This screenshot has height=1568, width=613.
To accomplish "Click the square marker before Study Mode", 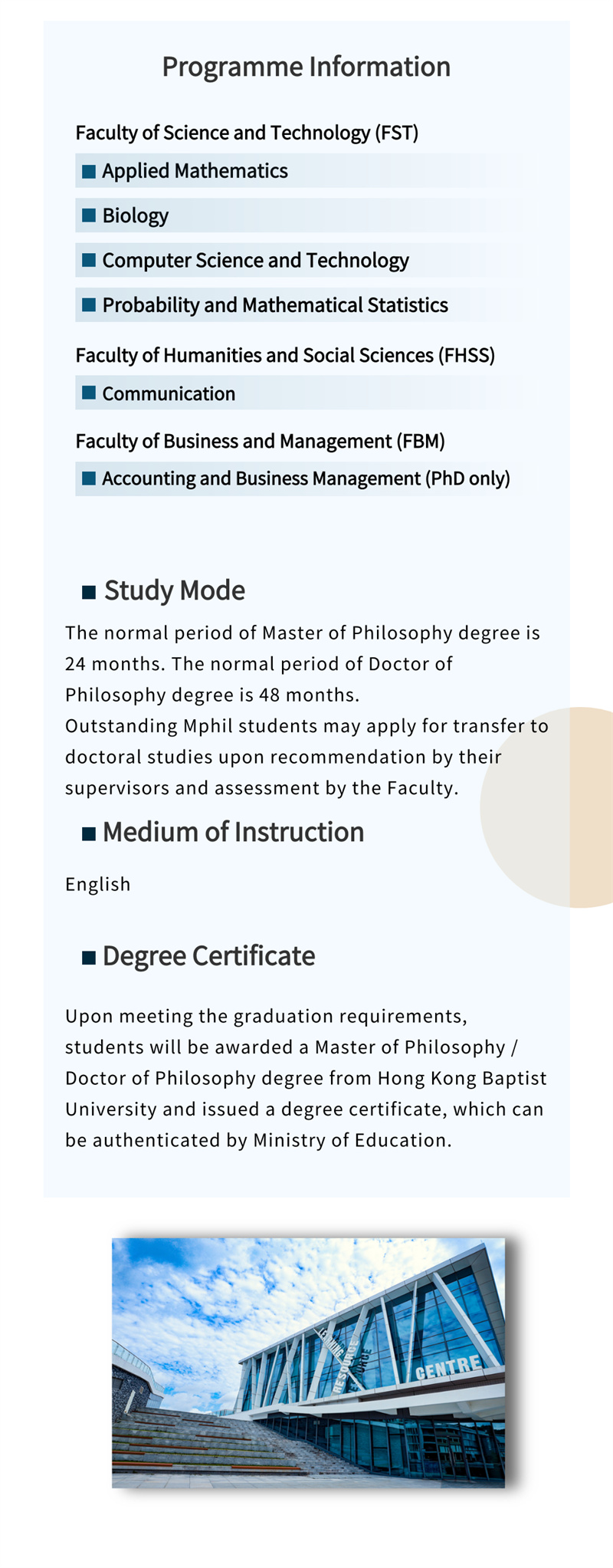I will [x=89, y=592].
